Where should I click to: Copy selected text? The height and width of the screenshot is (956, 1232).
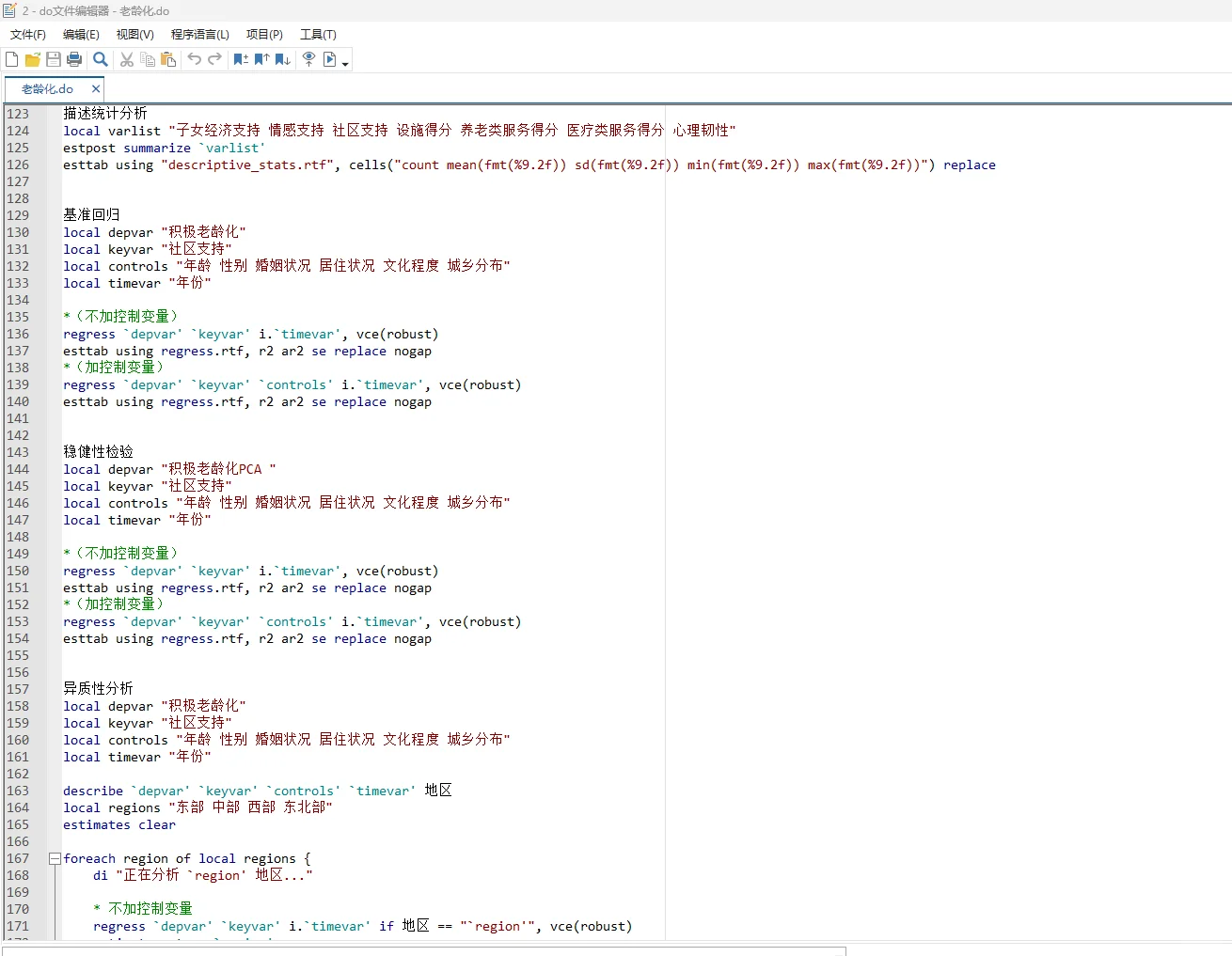[x=148, y=59]
